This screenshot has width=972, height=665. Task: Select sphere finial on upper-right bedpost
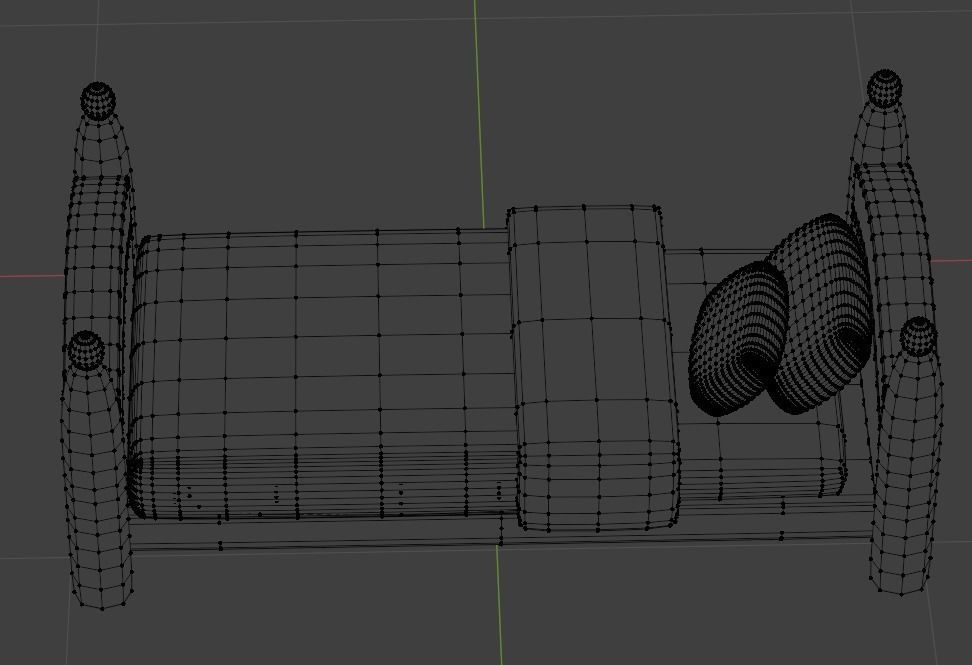[884, 88]
